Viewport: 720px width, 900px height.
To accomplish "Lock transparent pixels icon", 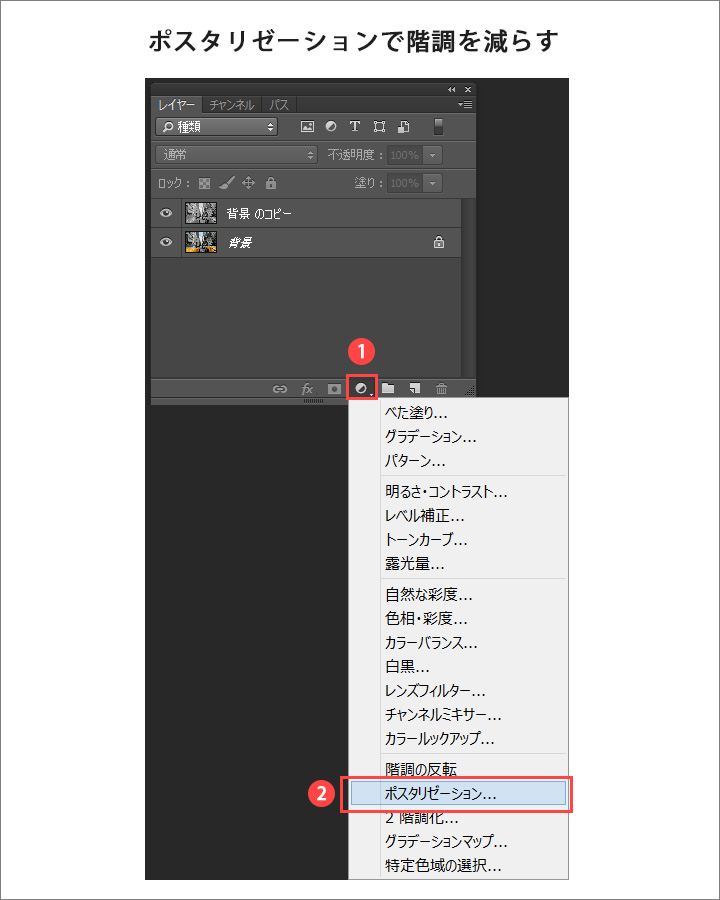I will [204, 183].
